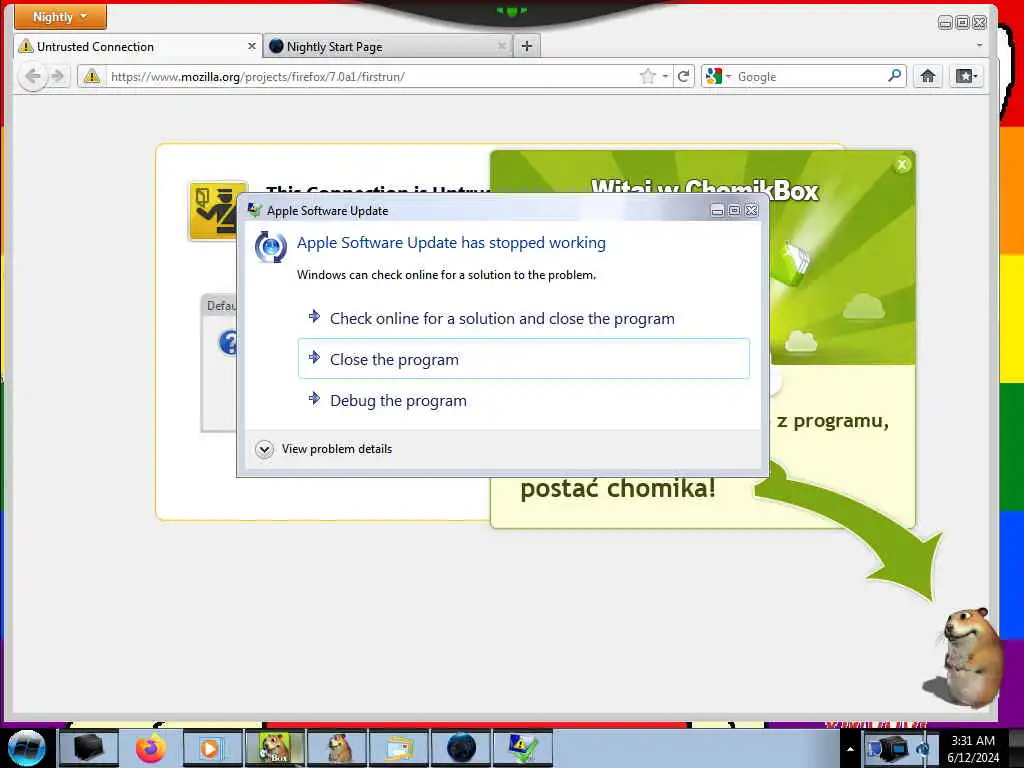Click the blue Apple Software Update globe icon
This screenshot has width=1024, height=768.
tap(270, 247)
